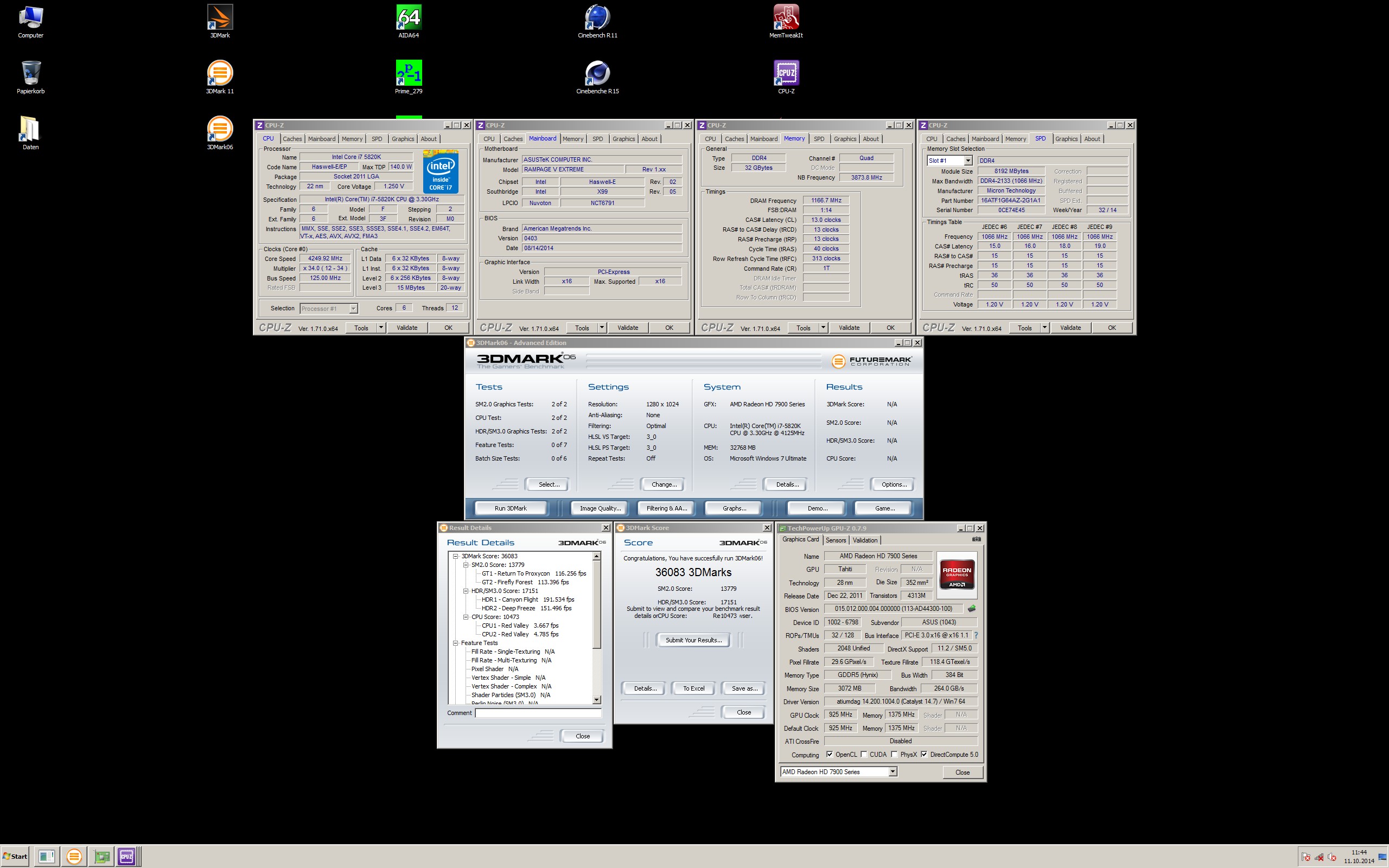Click the Run 3DMark button
Image resolution: width=1389 pixels, height=868 pixels.
[510, 508]
